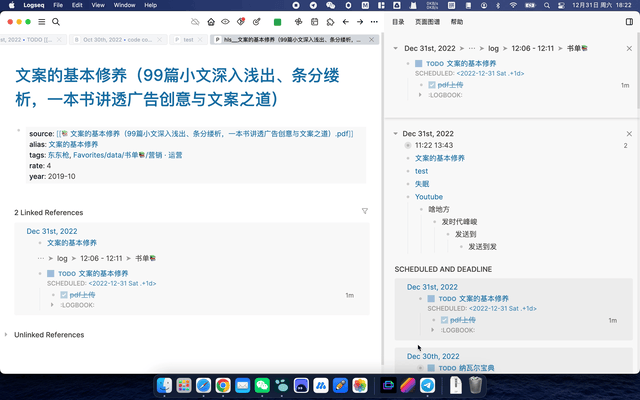The height and width of the screenshot is (400, 640).
Task: Open the 东东枪 tag link
Action: point(58,155)
